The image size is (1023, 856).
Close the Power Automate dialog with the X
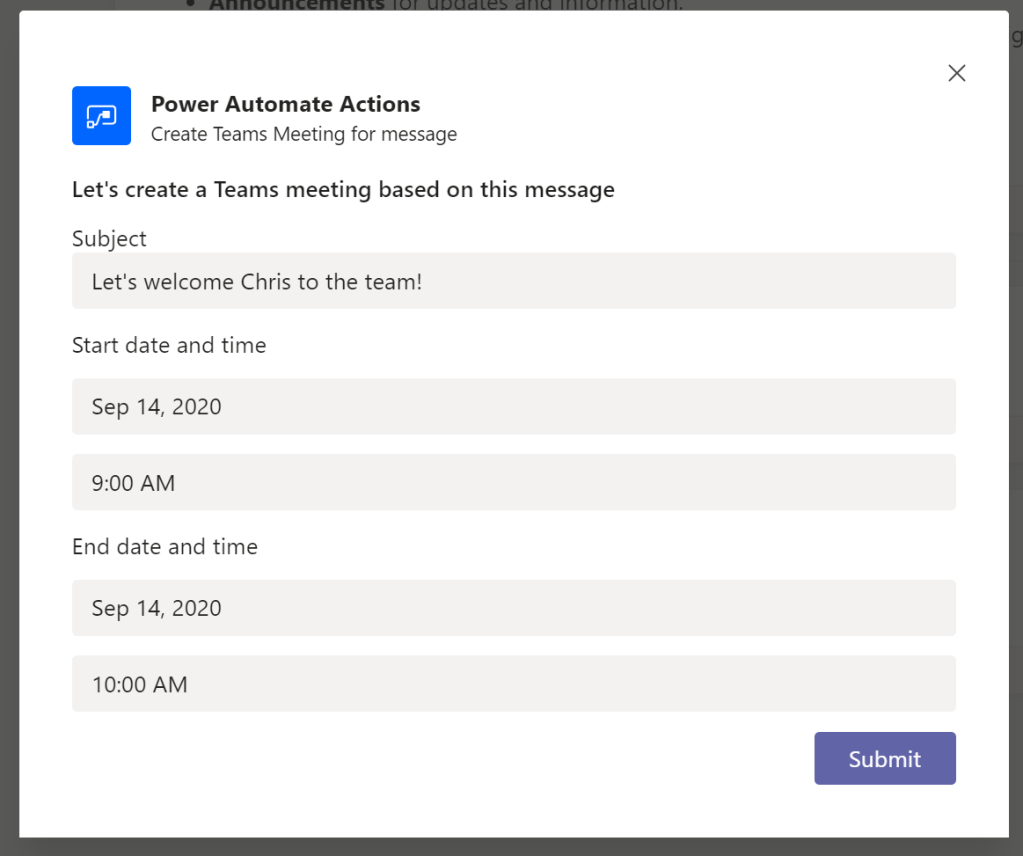956,73
